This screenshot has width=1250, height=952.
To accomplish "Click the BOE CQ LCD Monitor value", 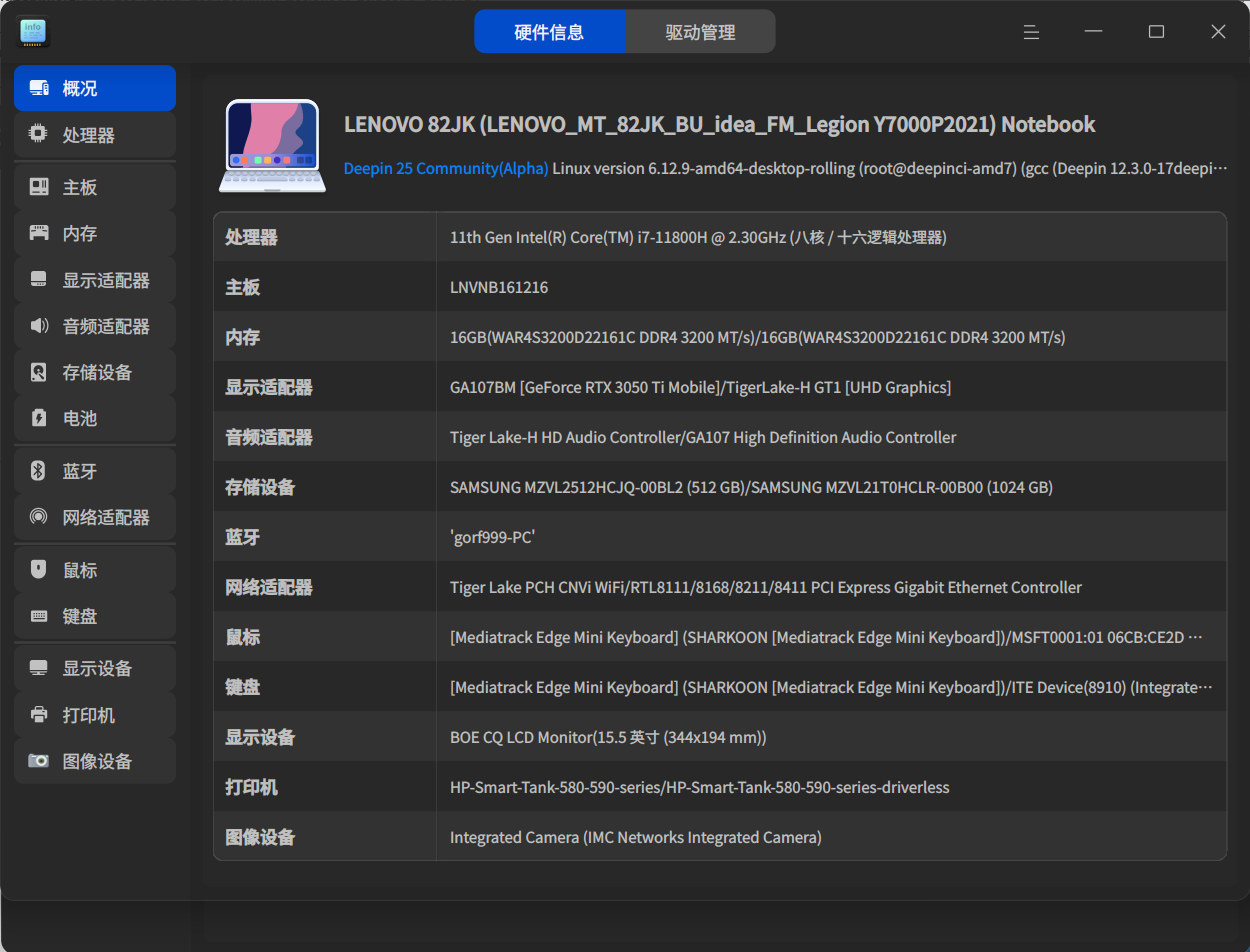I will tap(608, 737).
